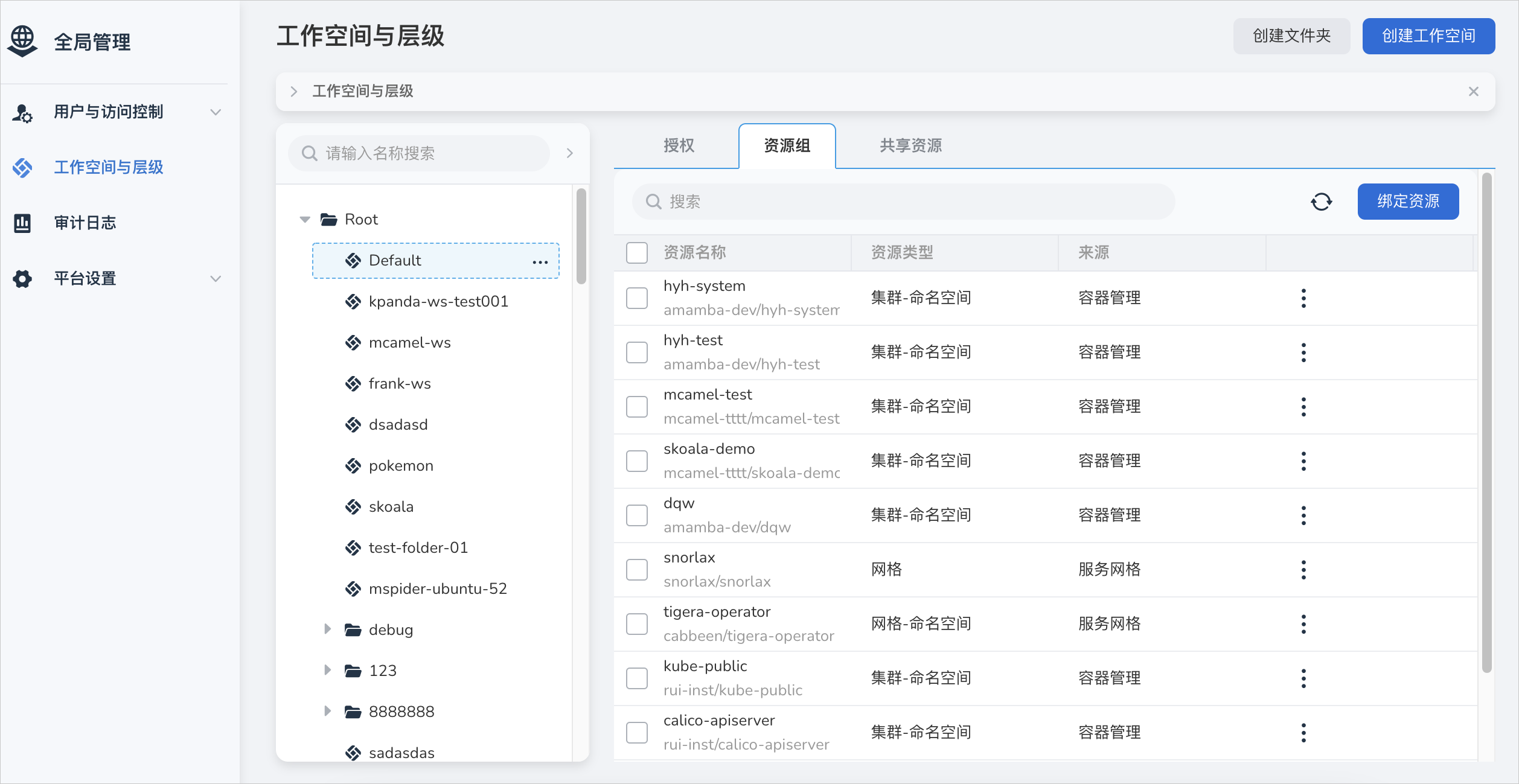Viewport: 1519px width, 784px height.
Task: Open kebab menu for mcamel-test row
Action: [1303, 407]
